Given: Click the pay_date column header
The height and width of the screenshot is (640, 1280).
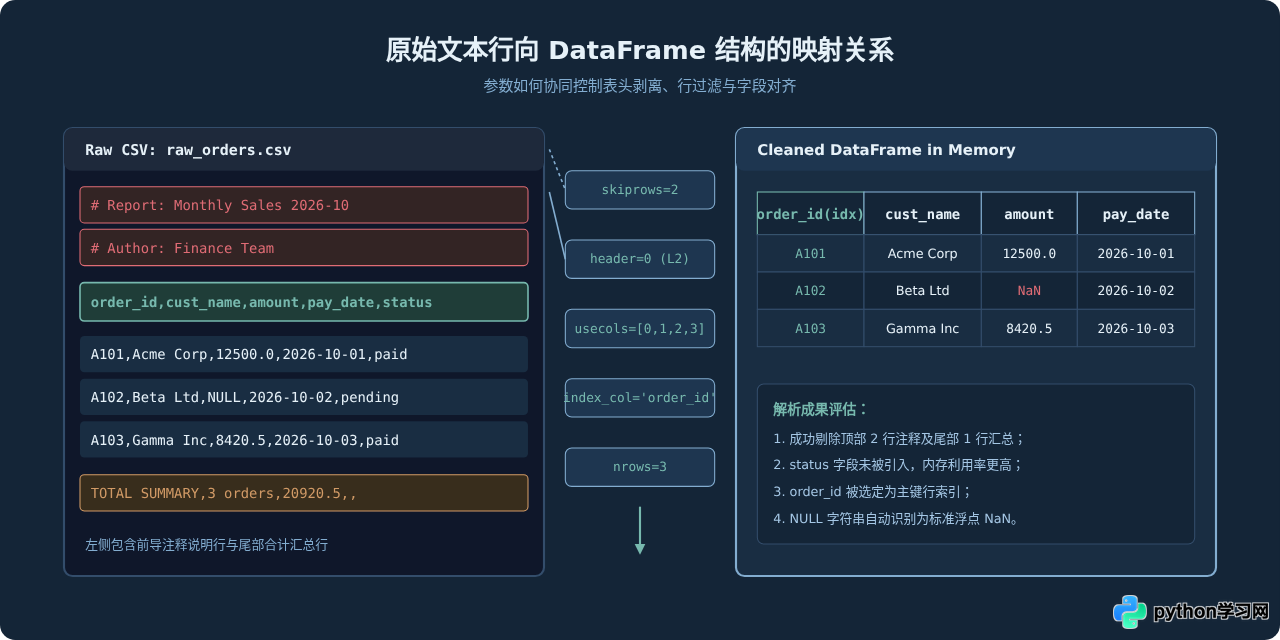Looking at the screenshot, I should [x=1136, y=214].
